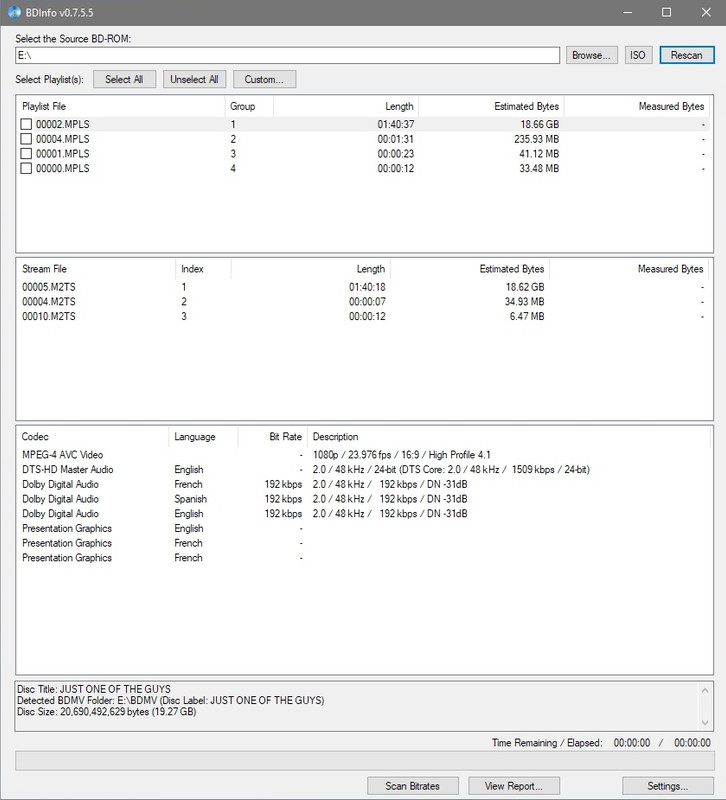Viewport: 726px width, 800px height.
Task: Focus the source BD-ROM path field
Action: (287, 55)
